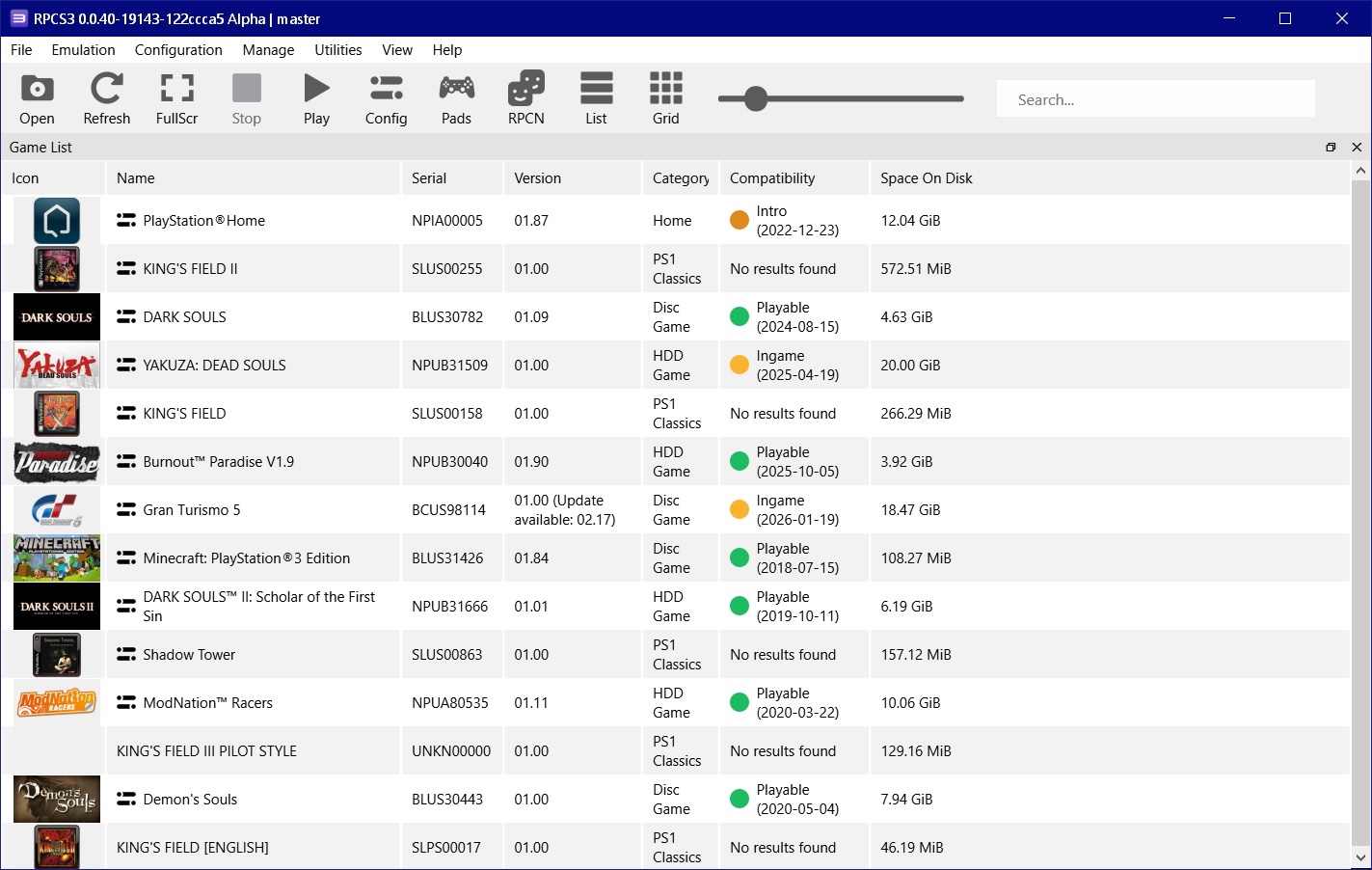Select the DARK SOULS game icon
The width and height of the screenshot is (1372, 870).
(57, 317)
